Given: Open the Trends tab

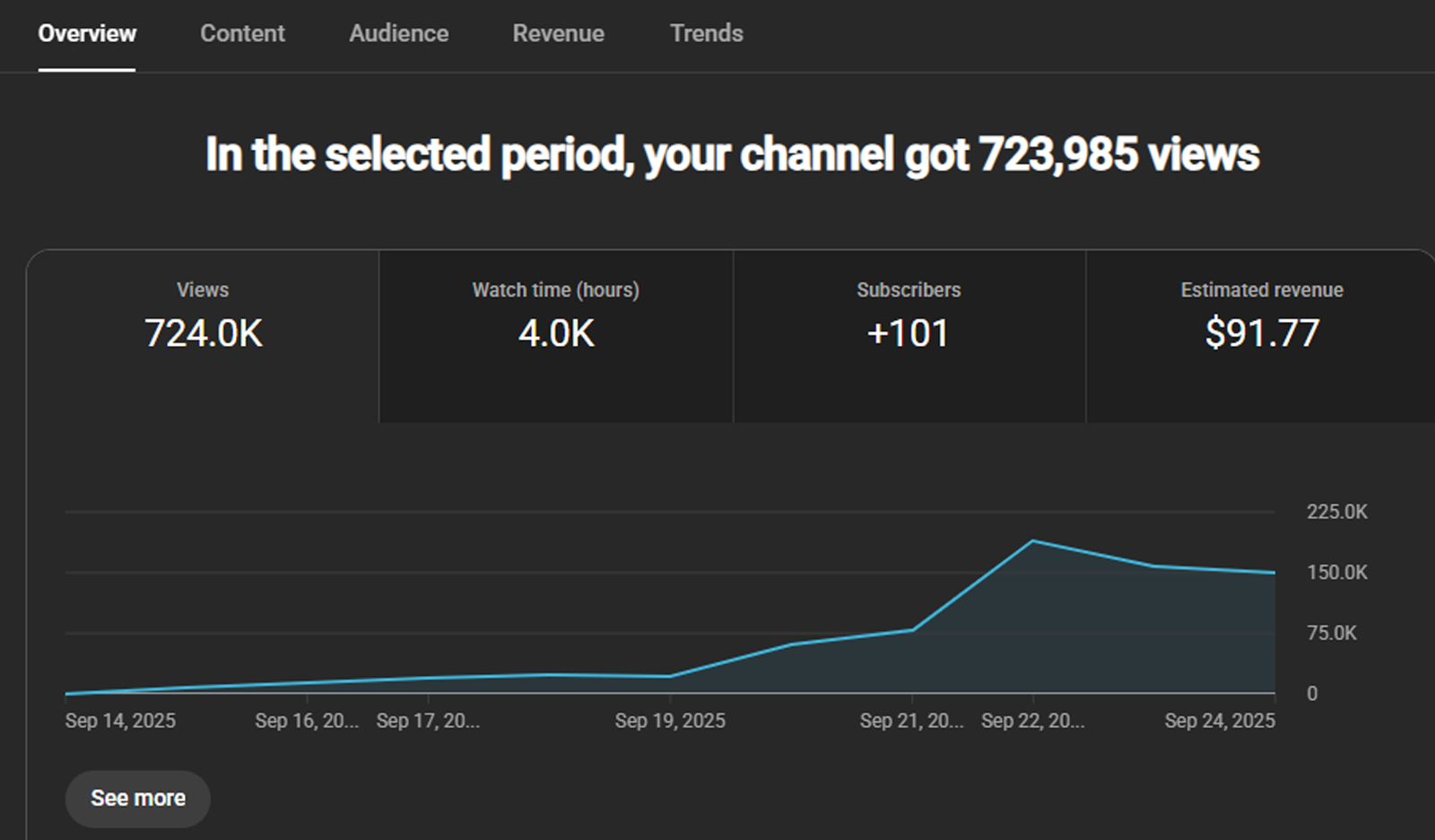Looking at the screenshot, I should tap(705, 33).
